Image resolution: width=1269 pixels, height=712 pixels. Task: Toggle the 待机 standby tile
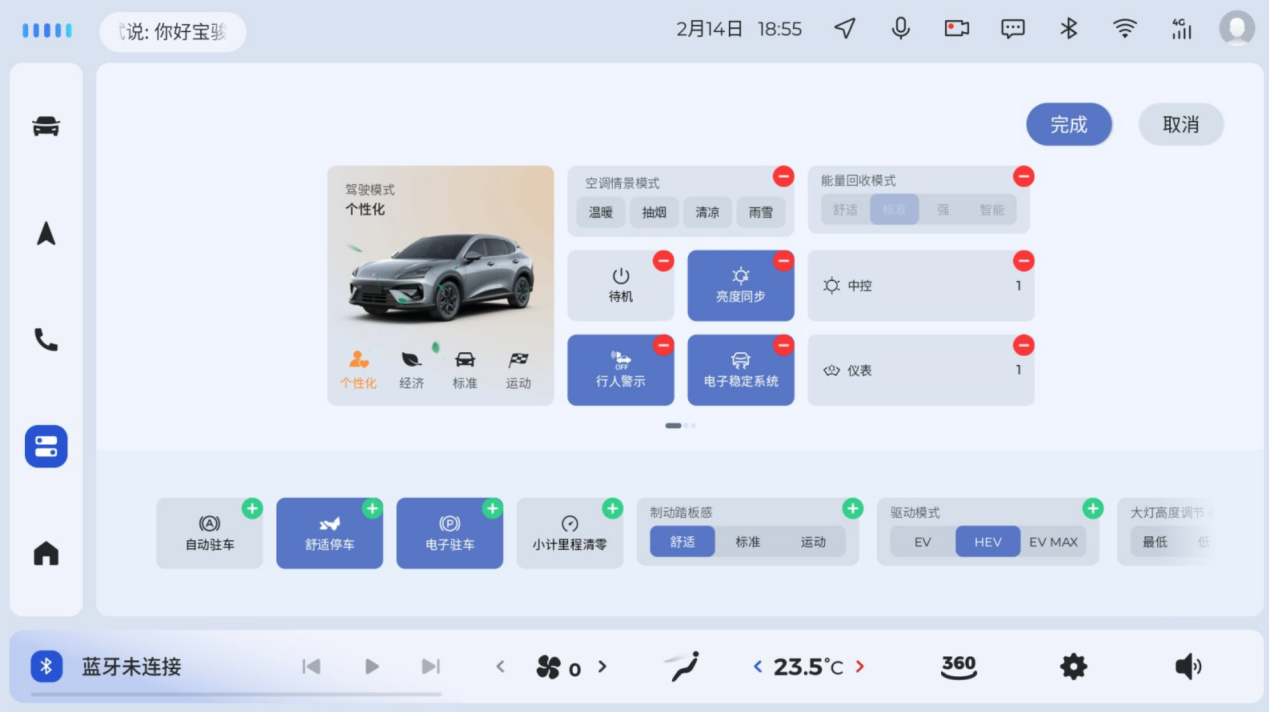click(x=620, y=286)
